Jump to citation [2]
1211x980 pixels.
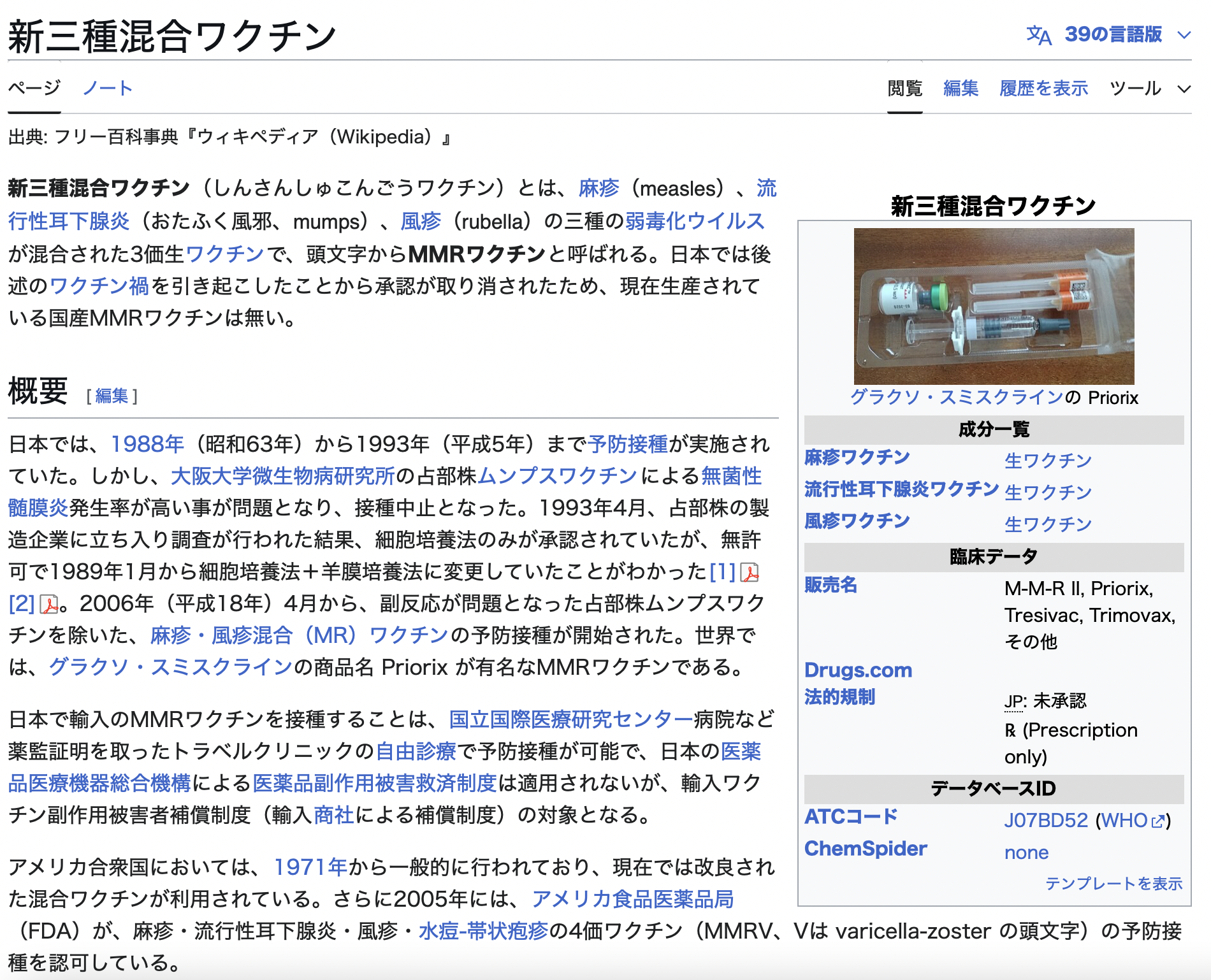(x=21, y=603)
